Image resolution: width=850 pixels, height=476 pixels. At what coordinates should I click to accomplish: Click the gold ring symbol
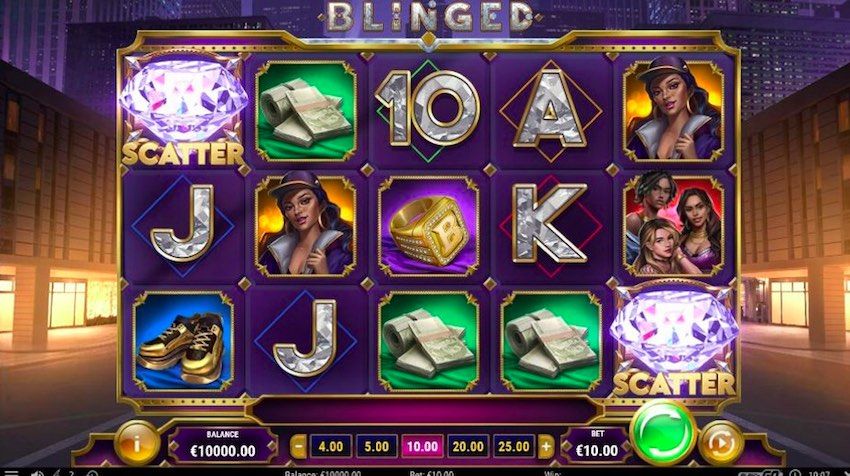pos(429,227)
